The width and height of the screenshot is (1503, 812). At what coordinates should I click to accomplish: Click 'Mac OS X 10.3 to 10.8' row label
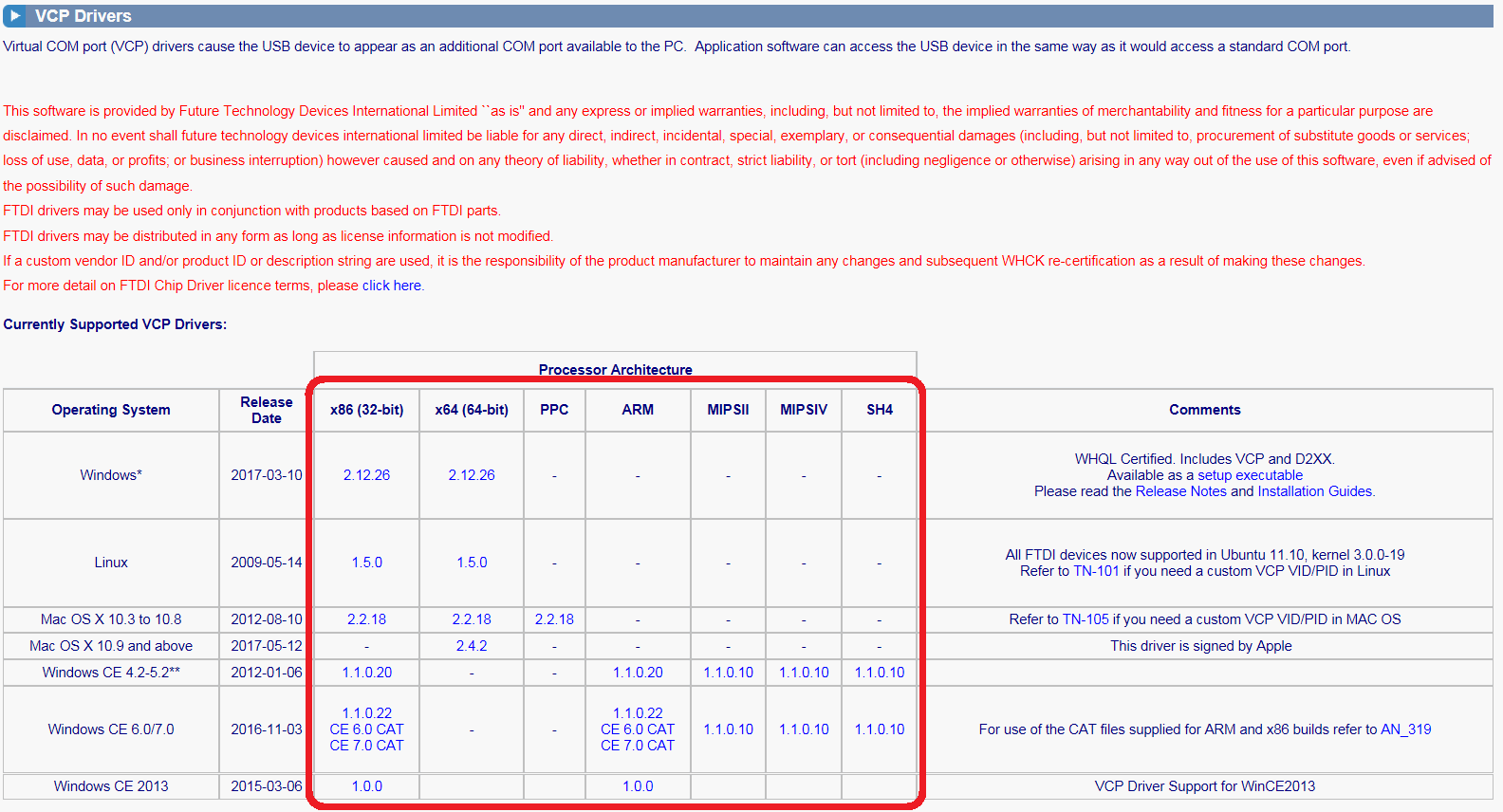pos(111,619)
